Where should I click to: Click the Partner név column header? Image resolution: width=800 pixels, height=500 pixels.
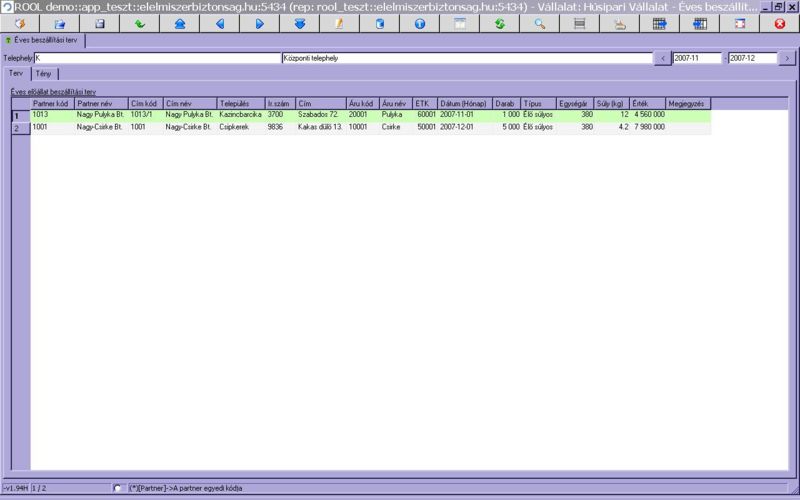100,103
